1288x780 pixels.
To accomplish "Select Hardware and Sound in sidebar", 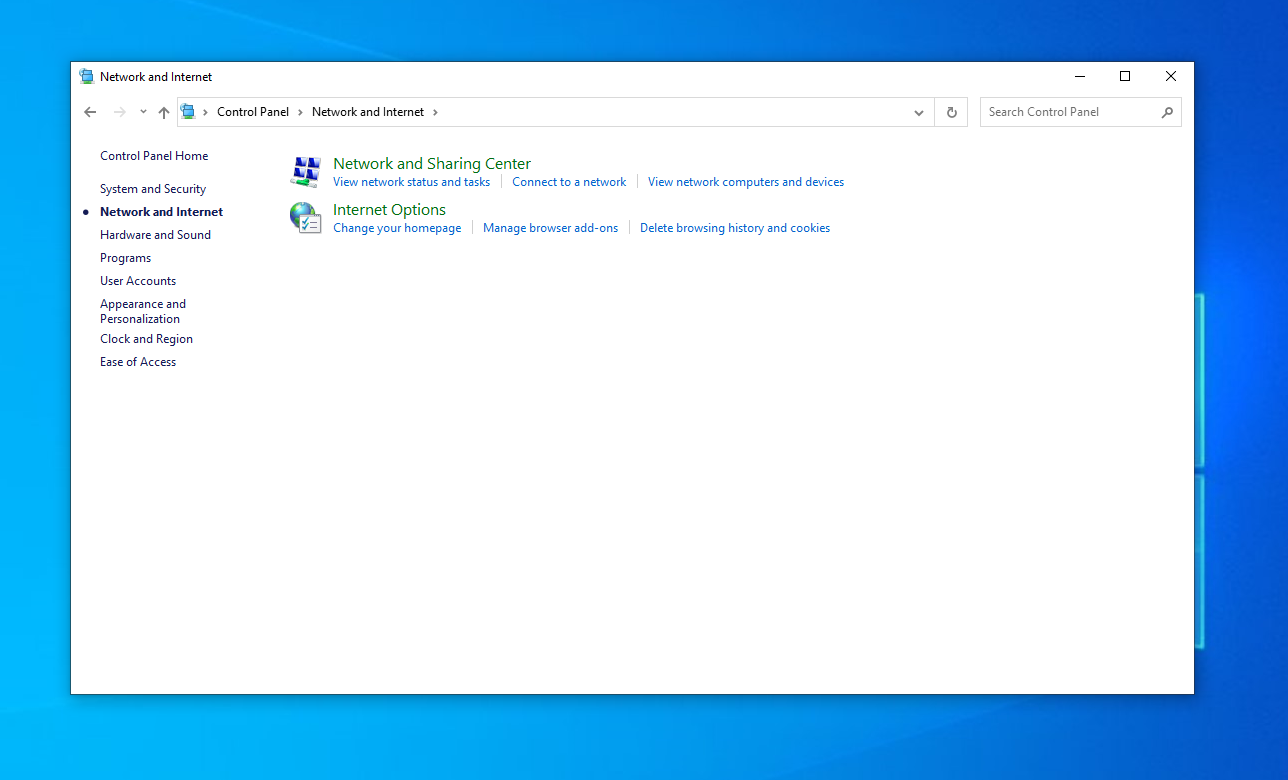I will click(x=155, y=235).
